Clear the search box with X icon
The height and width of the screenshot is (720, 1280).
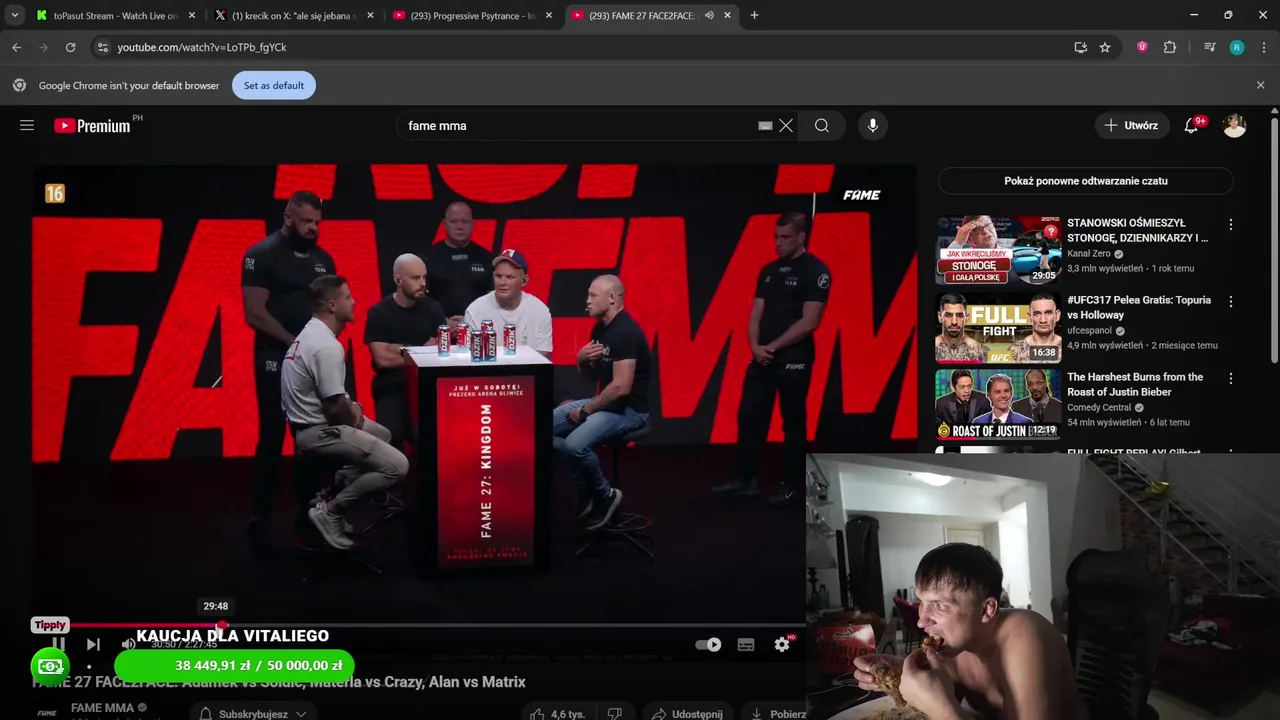click(x=786, y=125)
